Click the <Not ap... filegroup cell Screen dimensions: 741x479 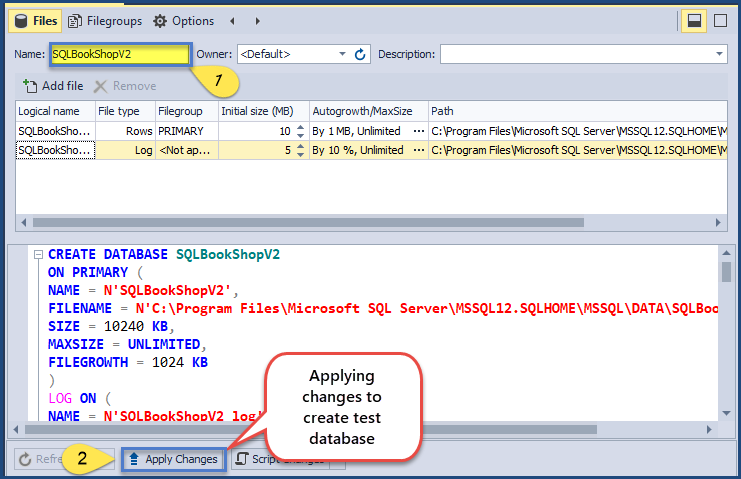tap(187, 150)
